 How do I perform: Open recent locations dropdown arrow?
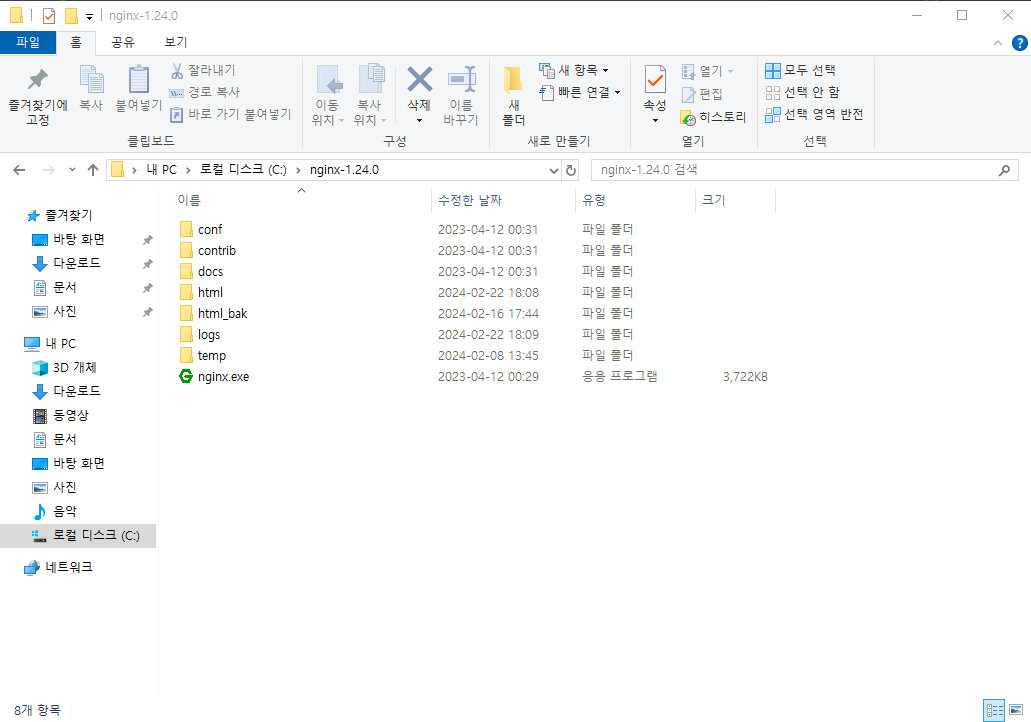coord(72,170)
